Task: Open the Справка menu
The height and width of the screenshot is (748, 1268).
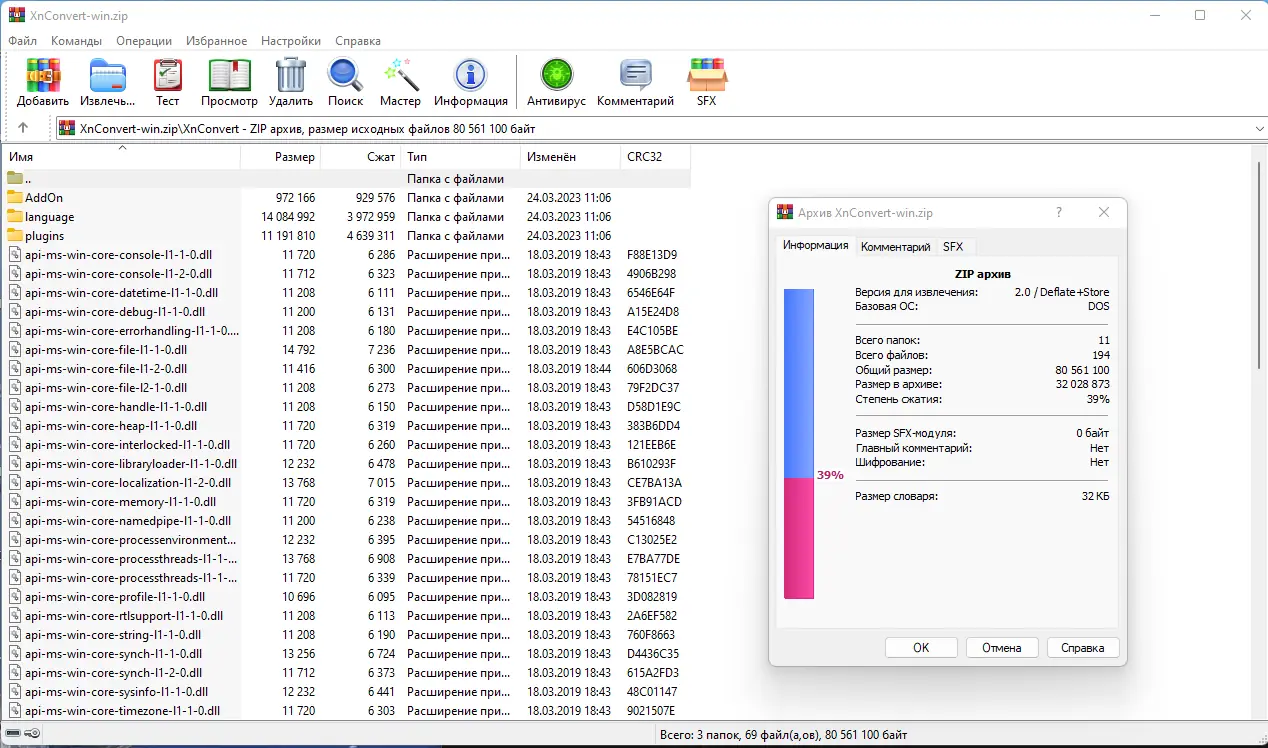Action: 358,41
